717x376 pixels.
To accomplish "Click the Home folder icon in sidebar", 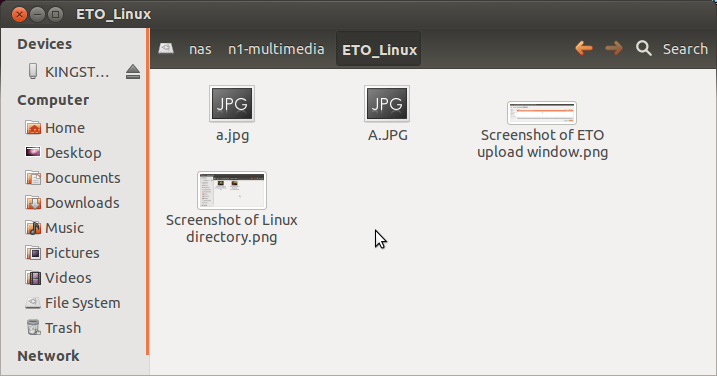I will coord(33,128).
